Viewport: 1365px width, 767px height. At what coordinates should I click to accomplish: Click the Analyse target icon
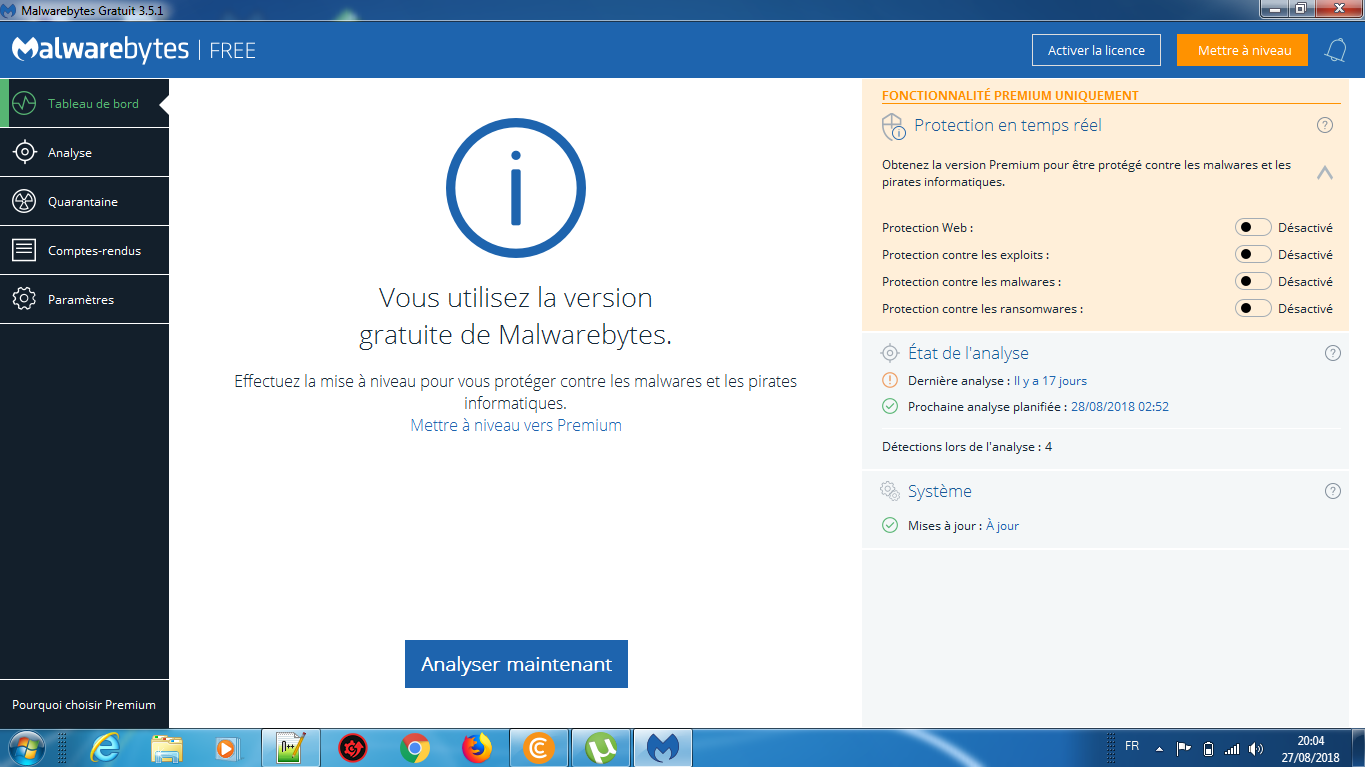click(x=24, y=152)
